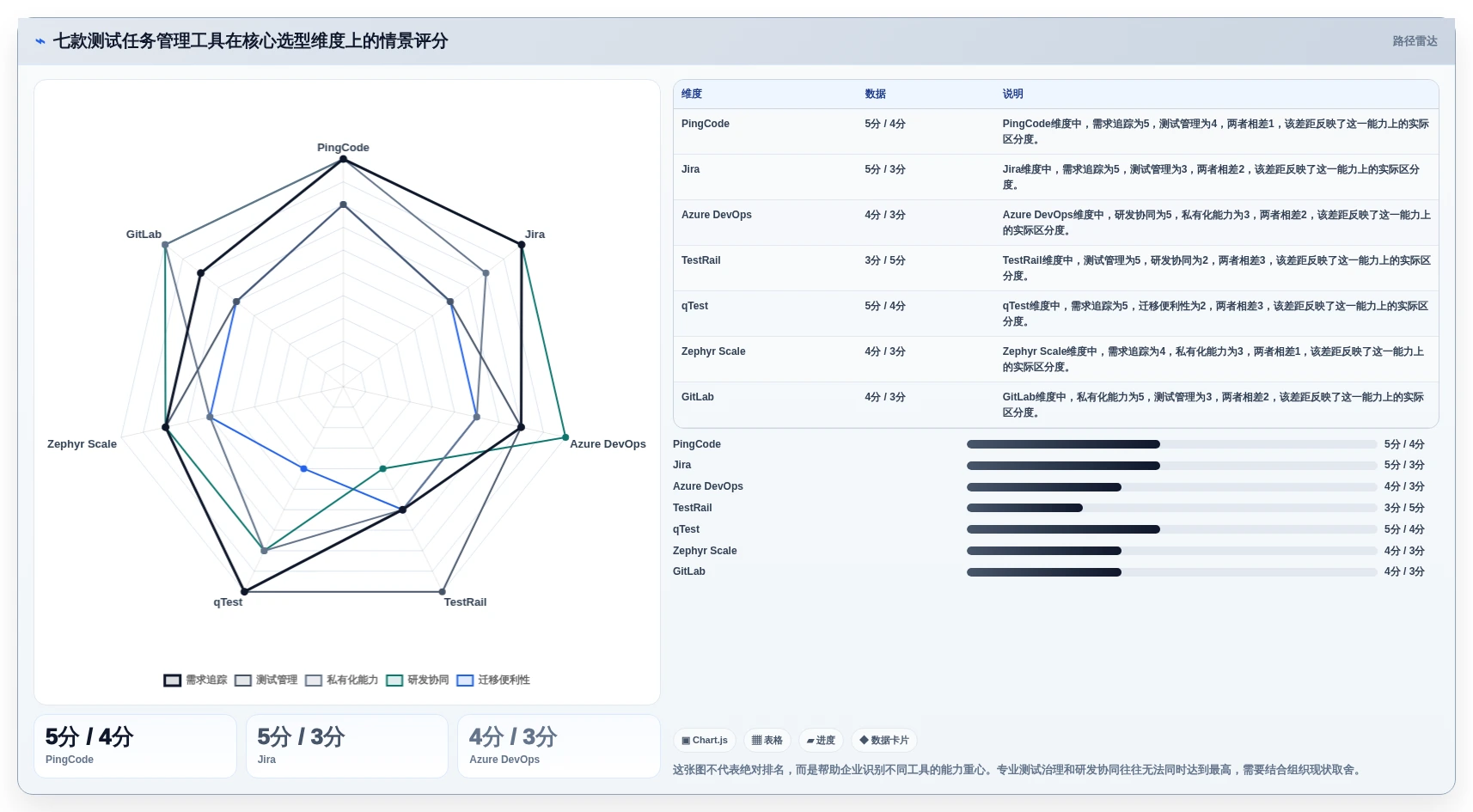Toggle the 需求追踪 legend series
Screen dimensions: 1473x812
[195, 680]
